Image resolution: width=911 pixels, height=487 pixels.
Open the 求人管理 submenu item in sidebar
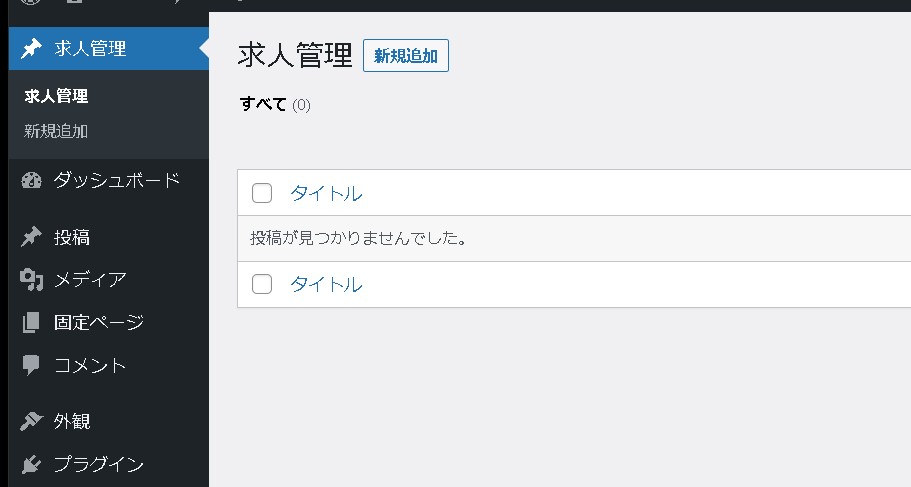[56, 97]
